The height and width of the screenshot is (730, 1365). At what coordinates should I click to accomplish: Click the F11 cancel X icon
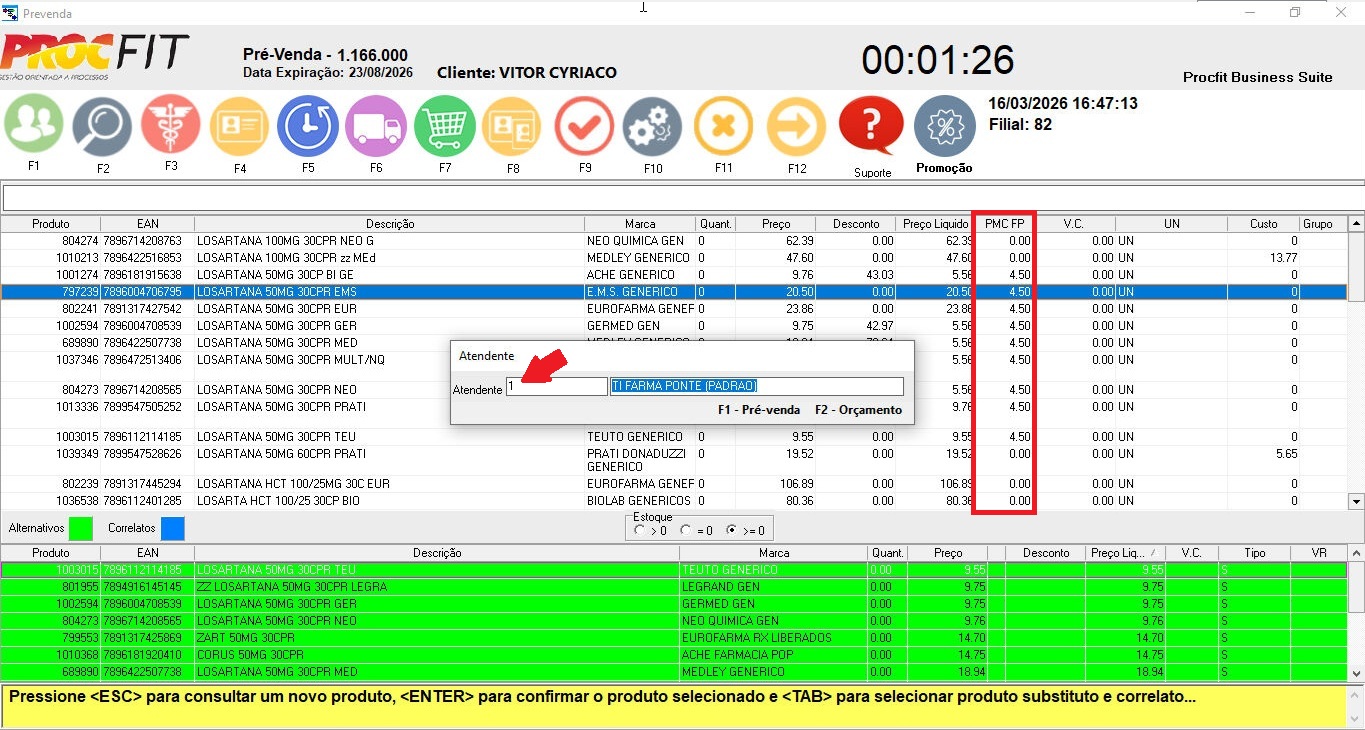723,127
